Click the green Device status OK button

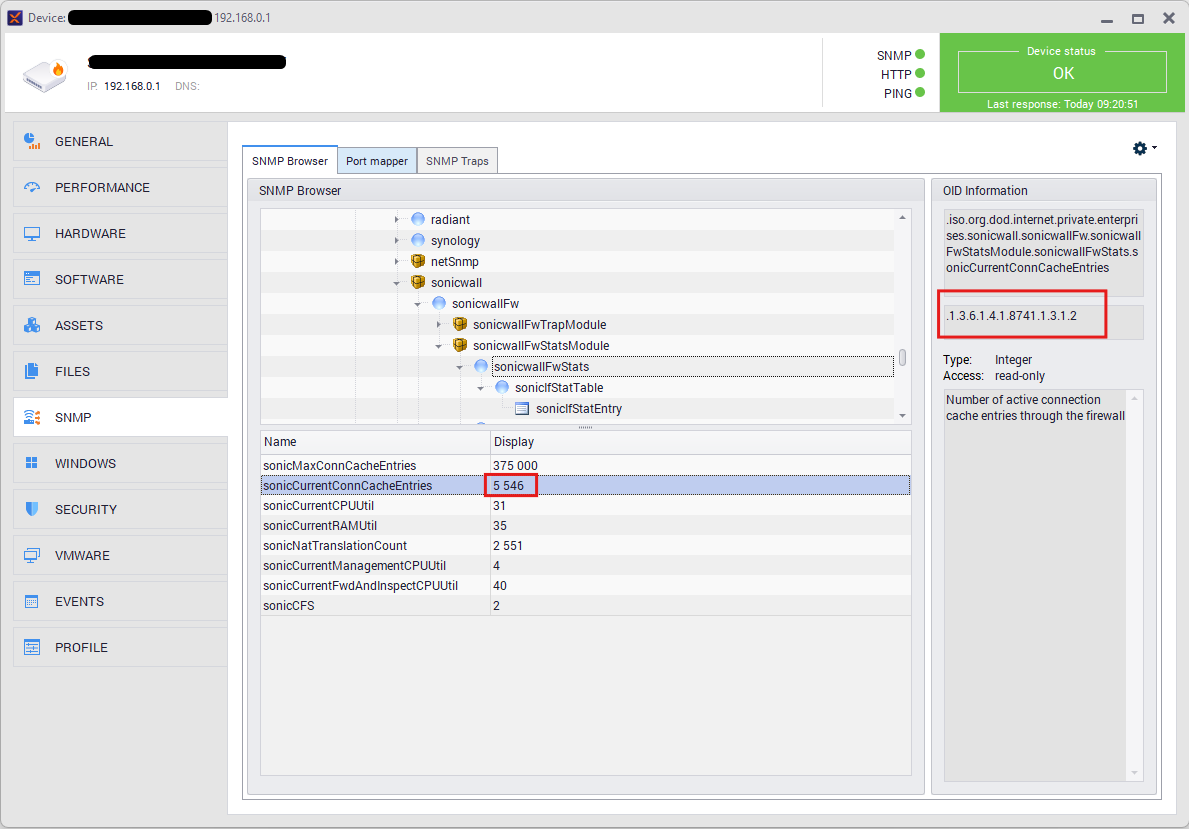coord(1062,73)
